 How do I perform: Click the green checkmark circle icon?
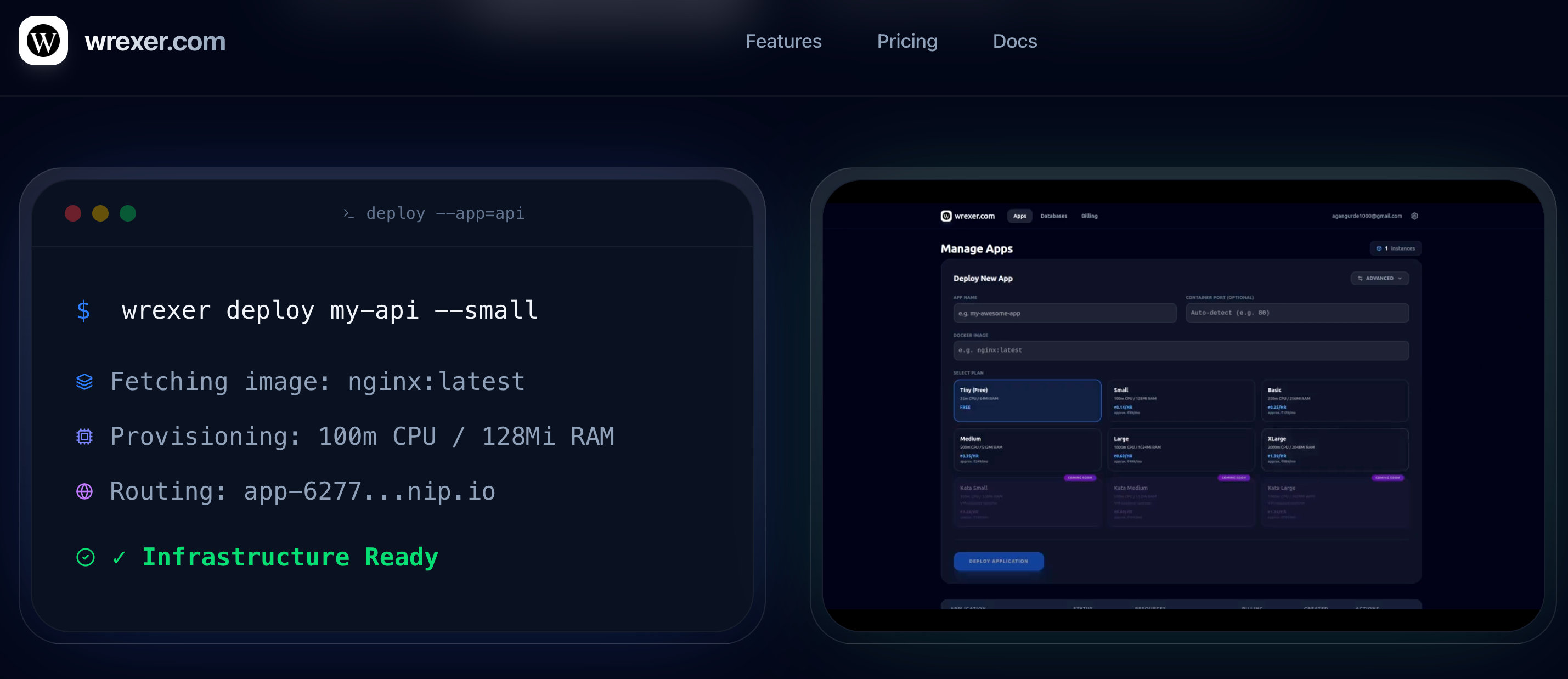point(86,557)
